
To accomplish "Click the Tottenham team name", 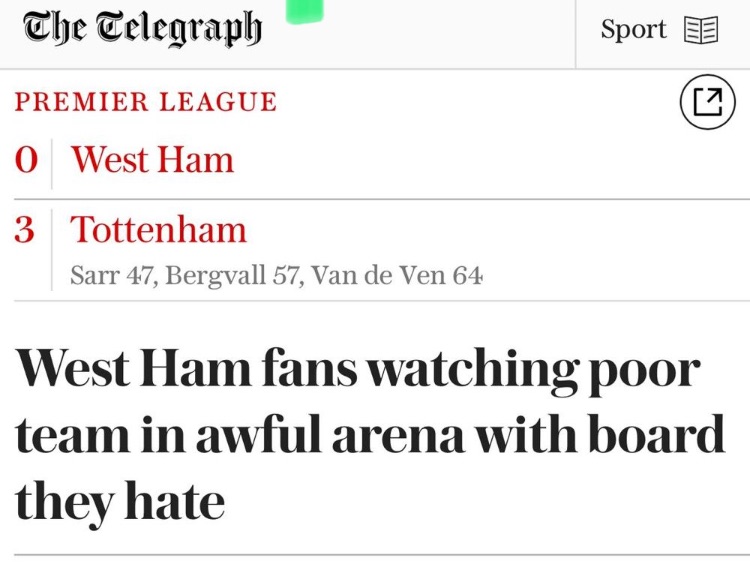I will (x=158, y=230).
